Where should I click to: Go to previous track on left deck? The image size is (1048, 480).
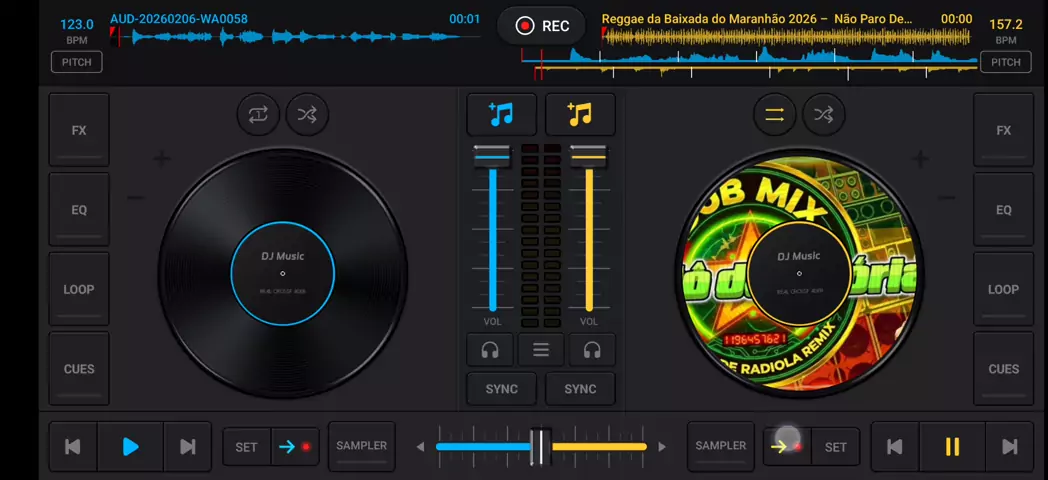click(73, 447)
